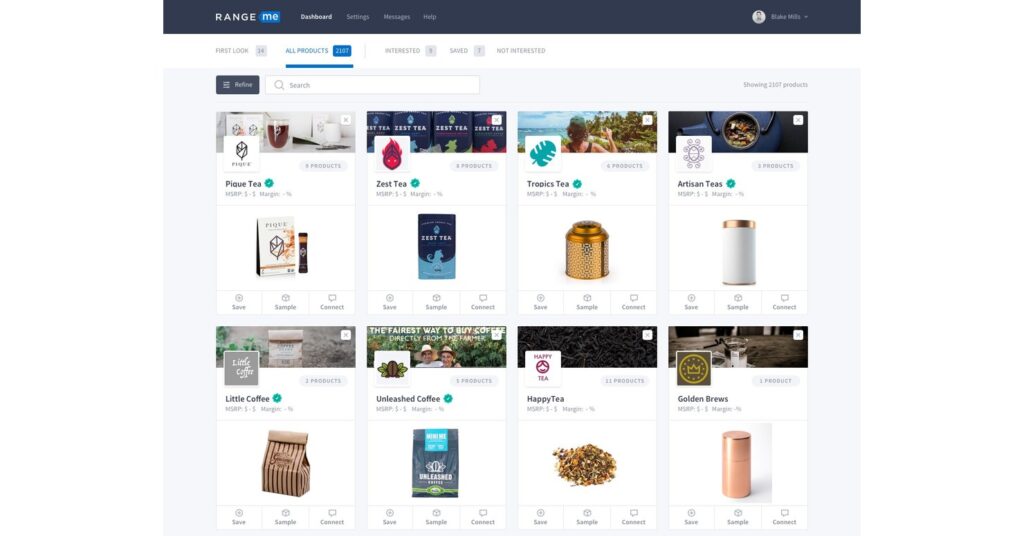
Task: Save the Unleashed Coffee product
Action: click(390, 517)
